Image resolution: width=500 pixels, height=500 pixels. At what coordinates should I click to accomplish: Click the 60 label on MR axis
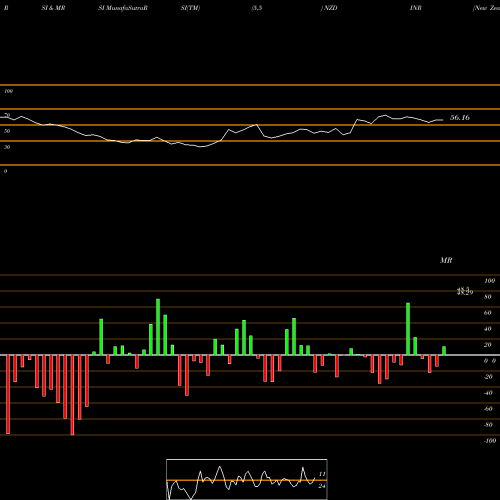pyautogui.click(x=488, y=313)
